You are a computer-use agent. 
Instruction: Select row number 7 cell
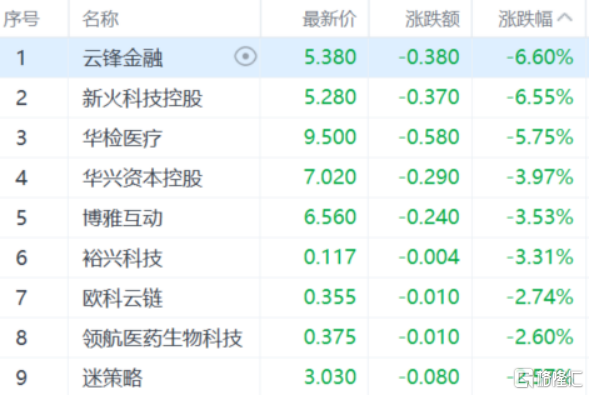[21, 297]
